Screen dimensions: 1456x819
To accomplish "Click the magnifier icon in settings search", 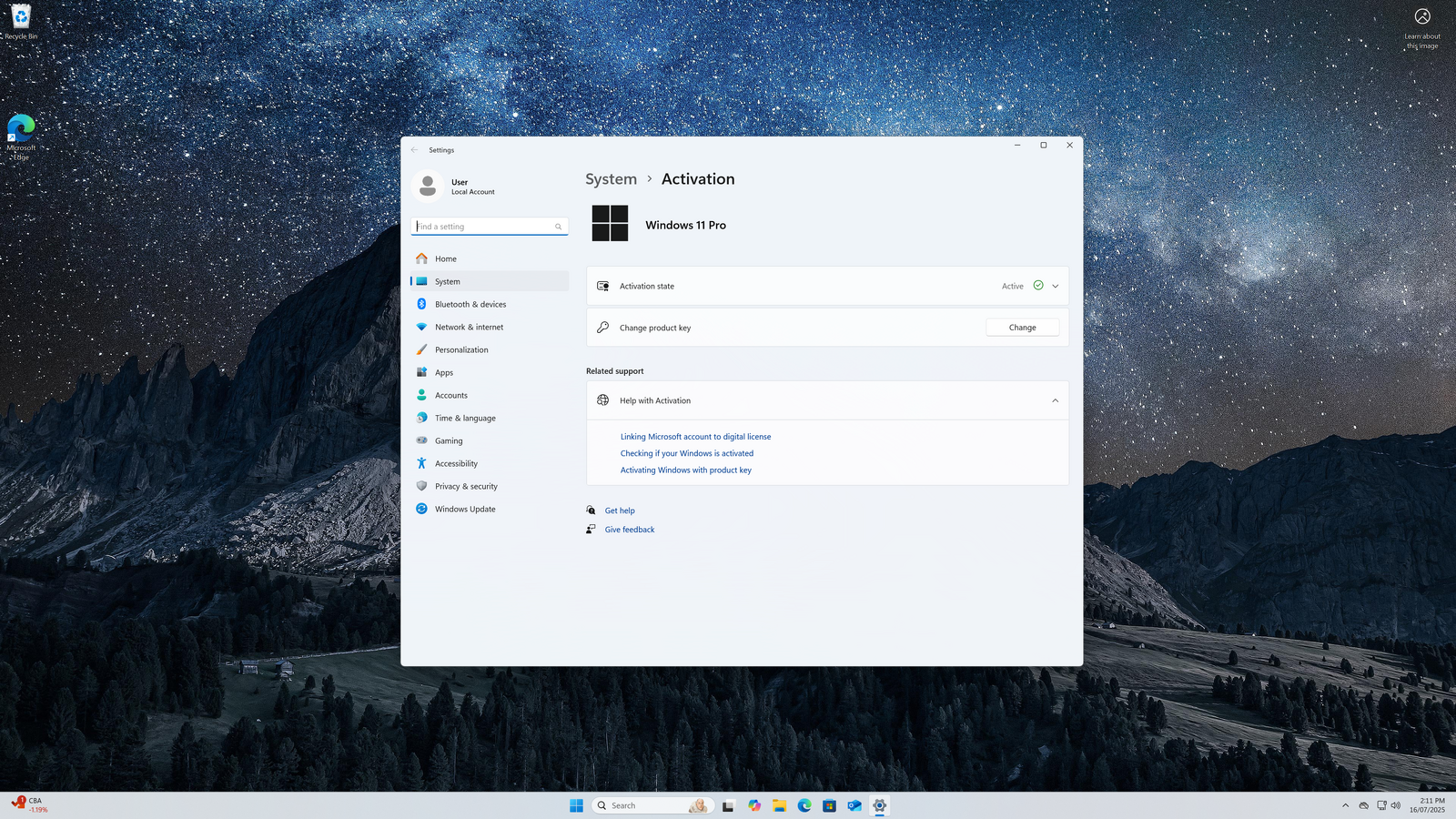I will [x=559, y=227].
